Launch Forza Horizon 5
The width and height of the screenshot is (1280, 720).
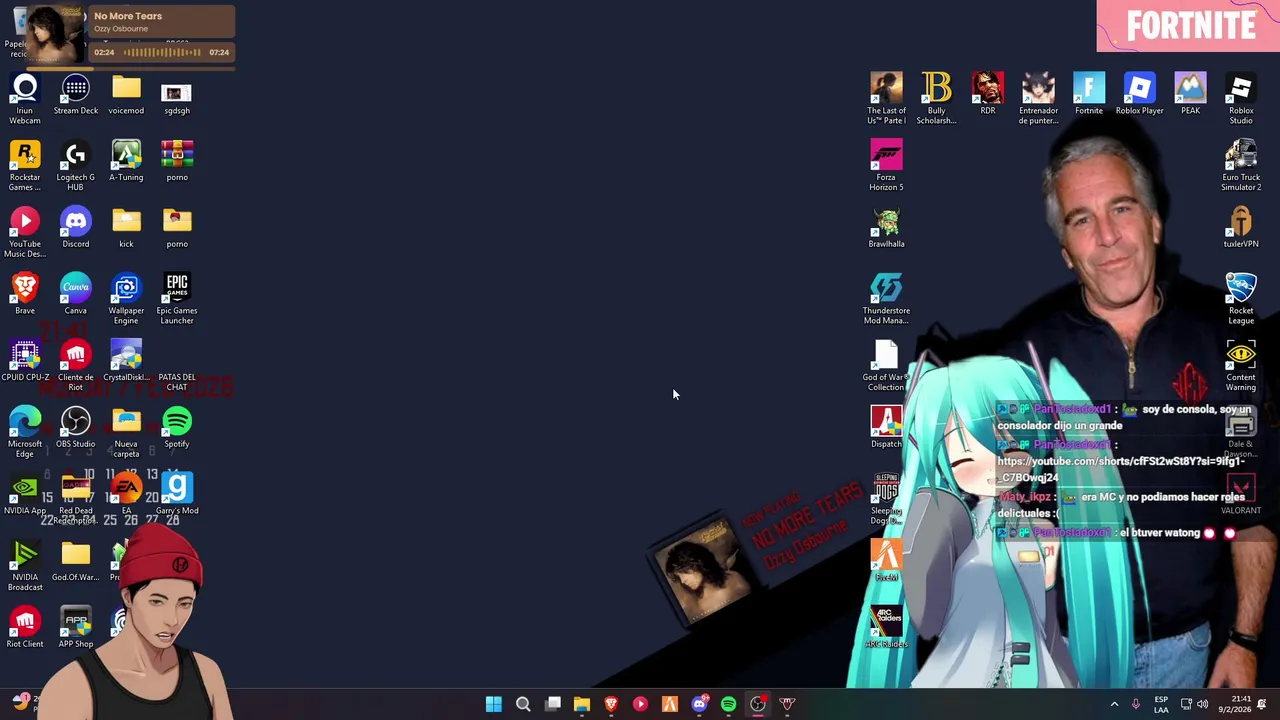click(x=886, y=165)
